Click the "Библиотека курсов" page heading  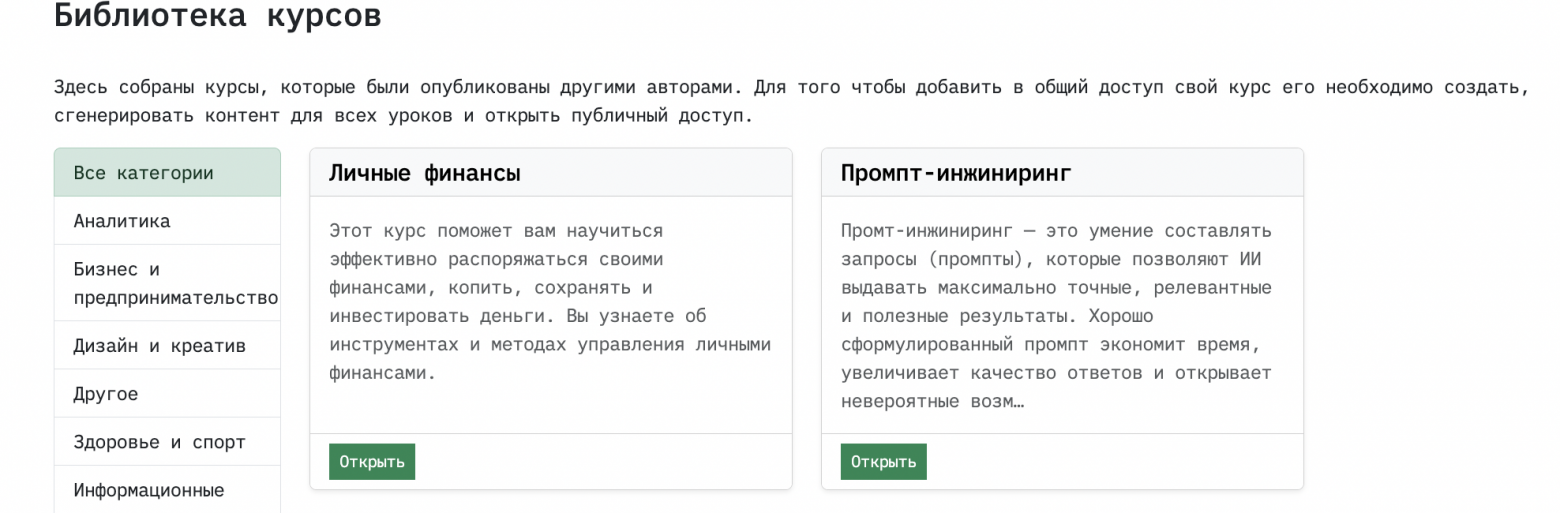click(217, 17)
